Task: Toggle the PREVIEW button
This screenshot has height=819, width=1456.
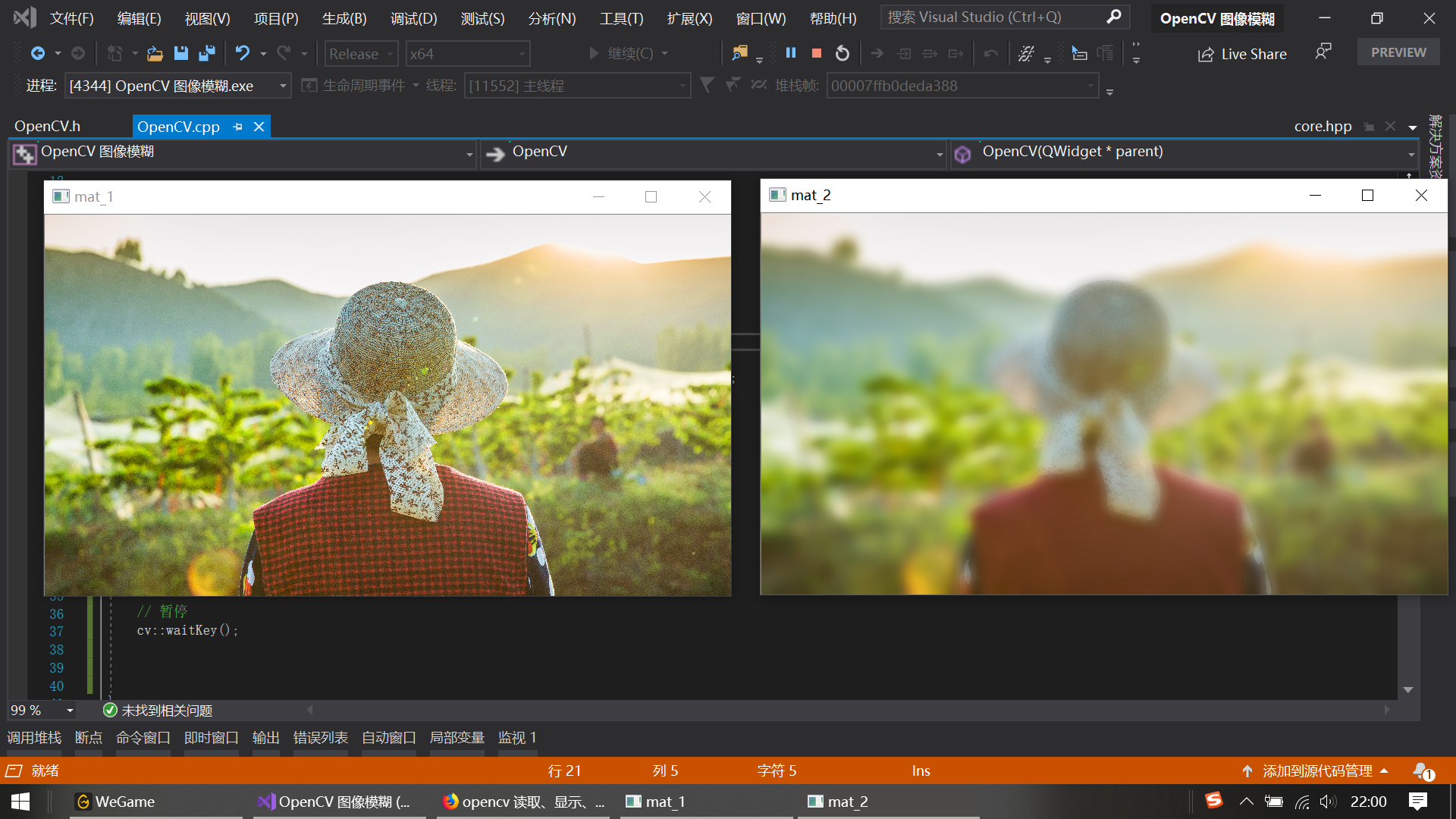Action: 1398,52
